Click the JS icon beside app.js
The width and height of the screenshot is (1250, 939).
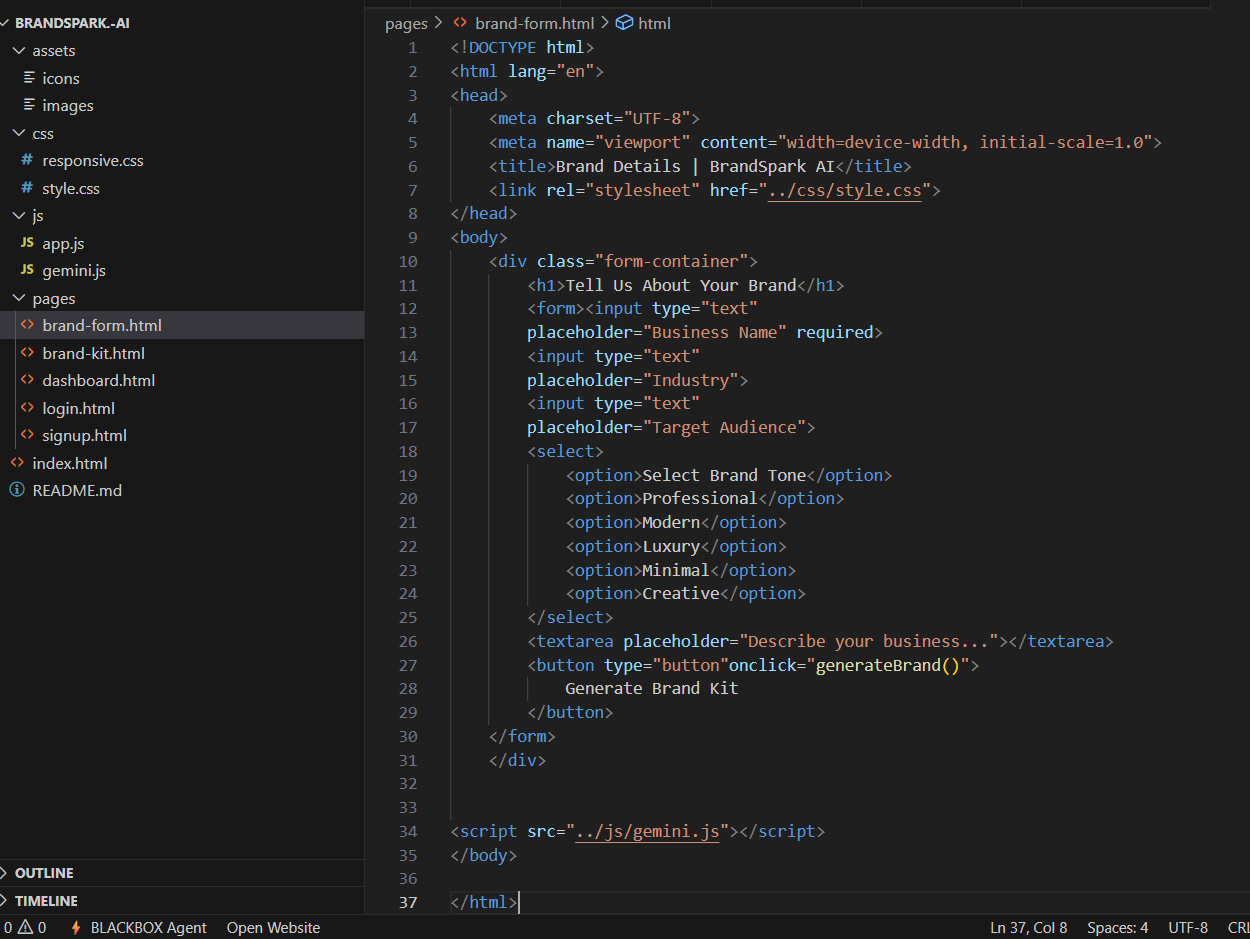pyautogui.click(x=27, y=243)
